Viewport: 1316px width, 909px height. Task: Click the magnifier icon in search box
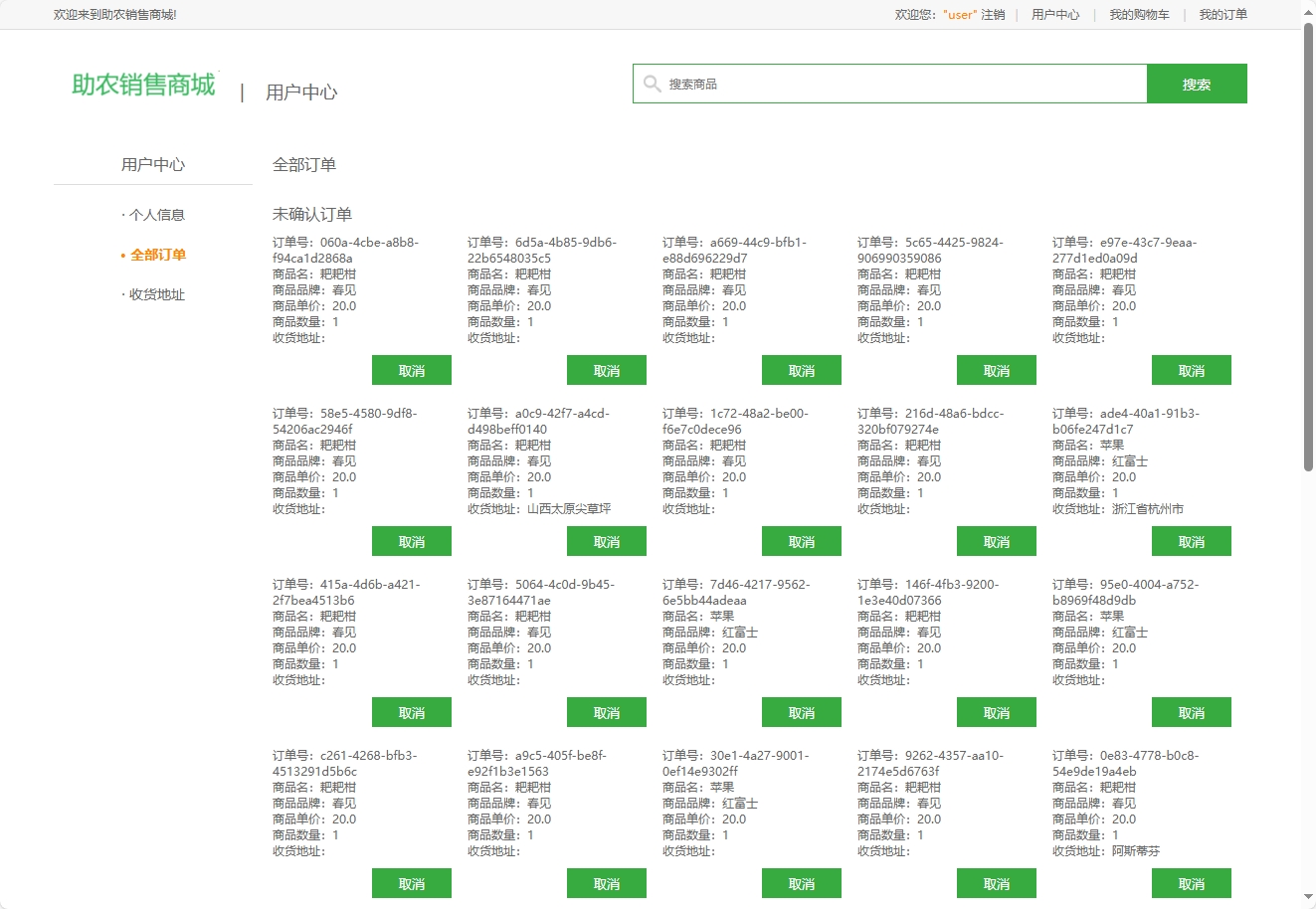652,84
